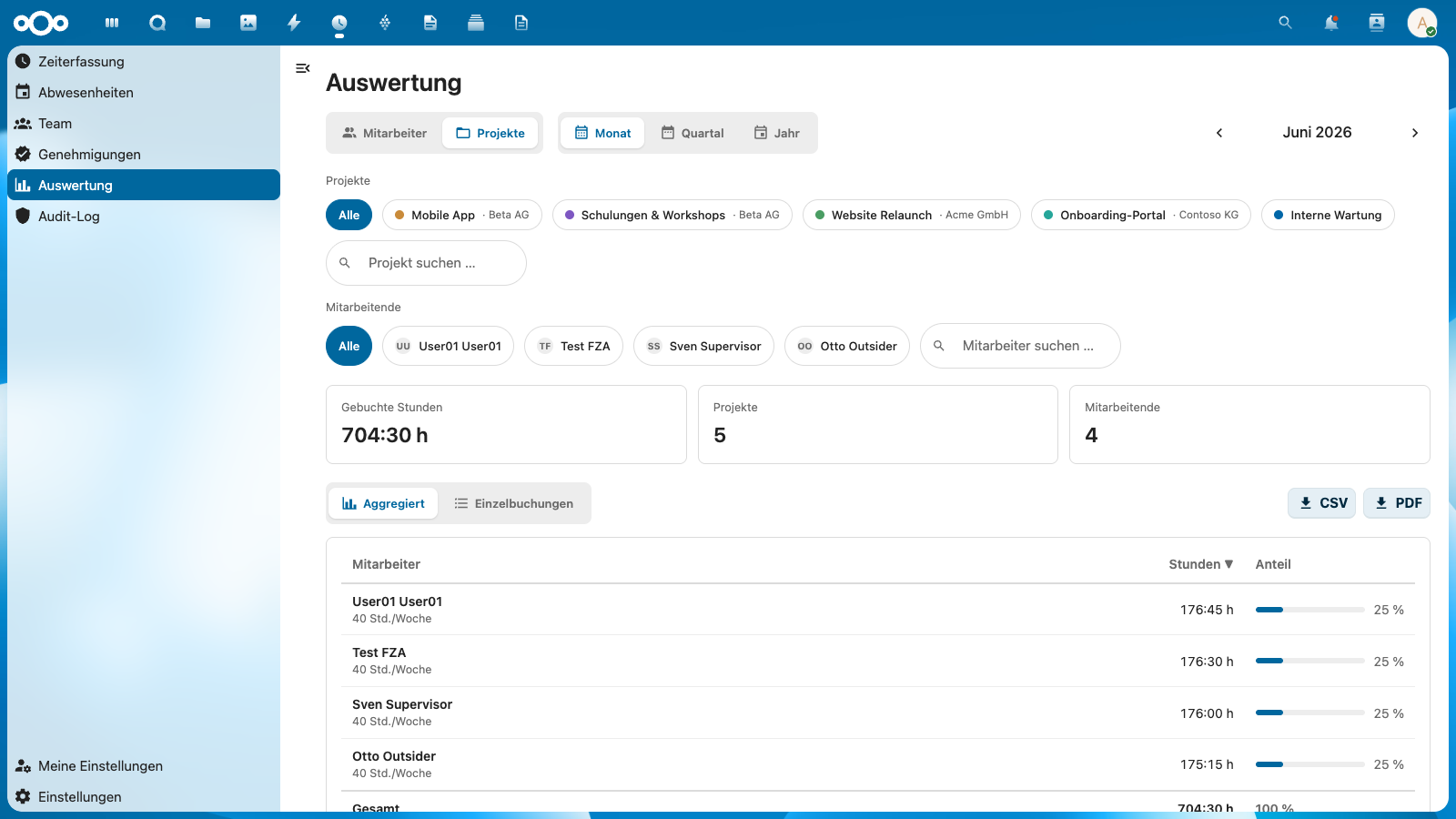Open the user avatar menu

pos(1422,23)
